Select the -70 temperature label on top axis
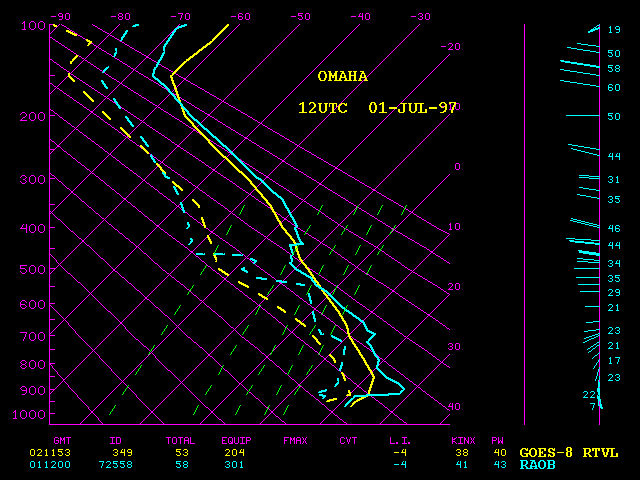 180,17
